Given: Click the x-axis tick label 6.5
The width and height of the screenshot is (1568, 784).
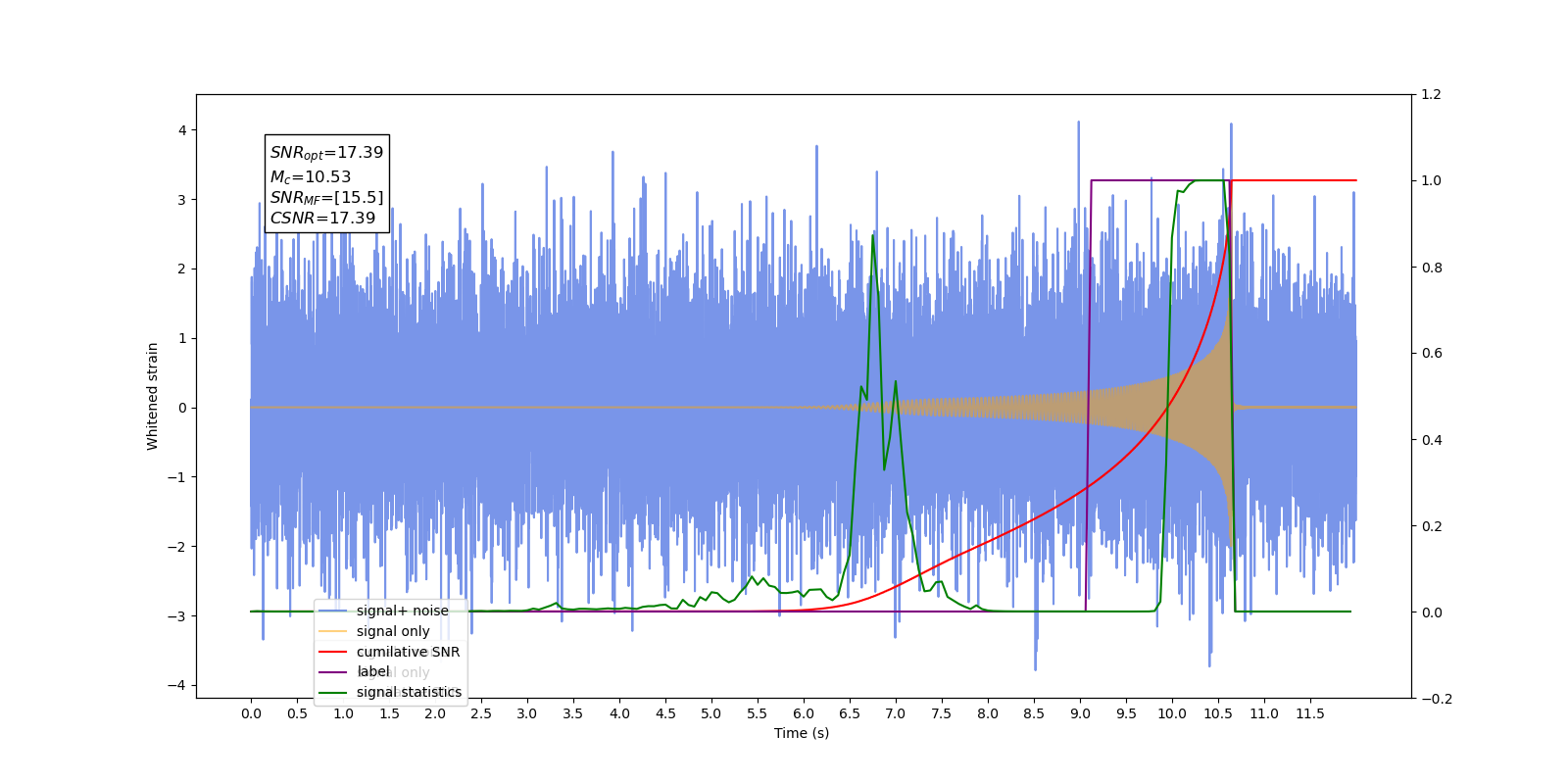Looking at the screenshot, I should coord(850,713).
